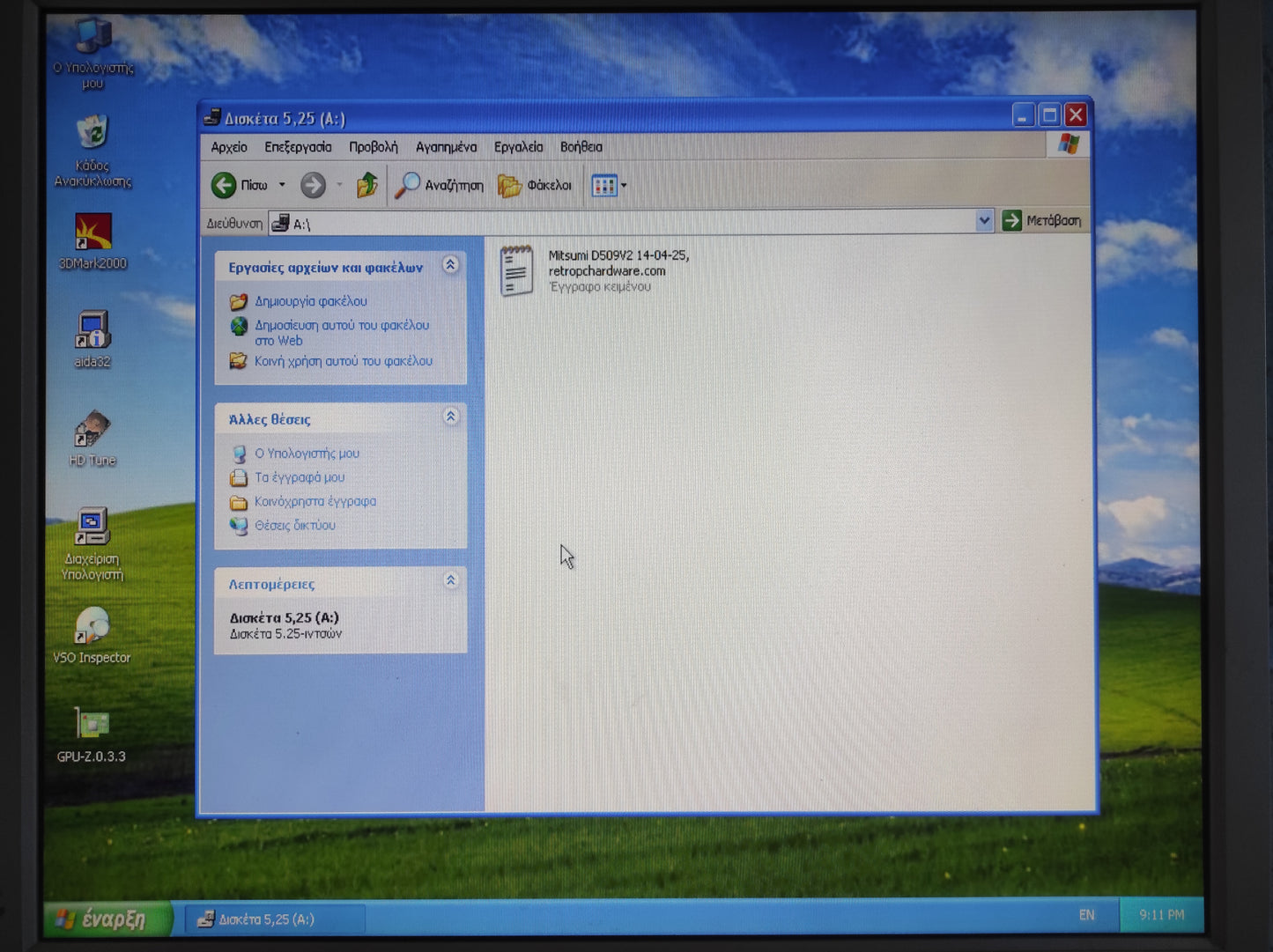Click the Up folder toolbar icon
1273x952 pixels.
click(x=366, y=185)
